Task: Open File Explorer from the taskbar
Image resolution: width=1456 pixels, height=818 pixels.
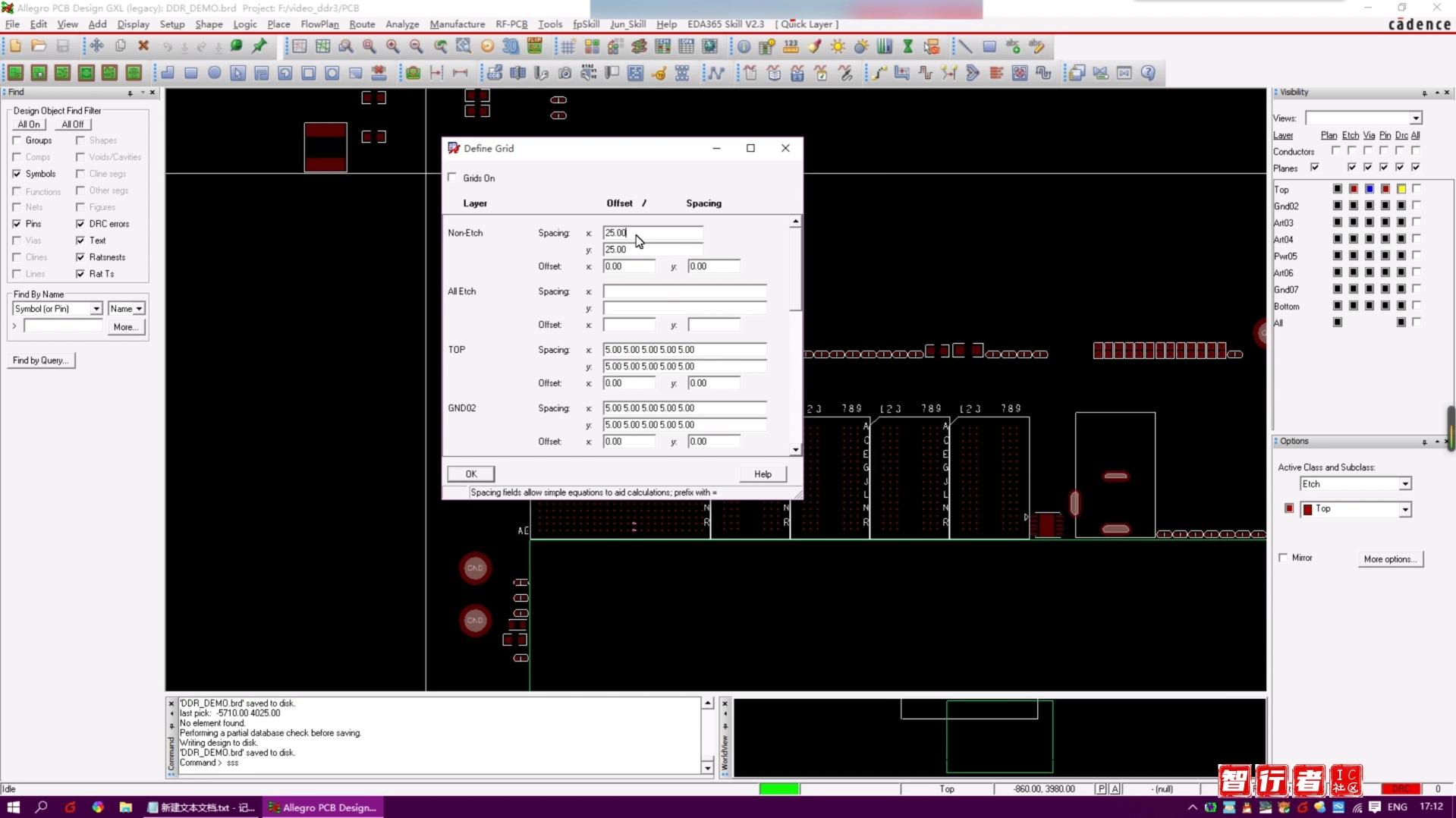Action: click(x=126, y=807)
